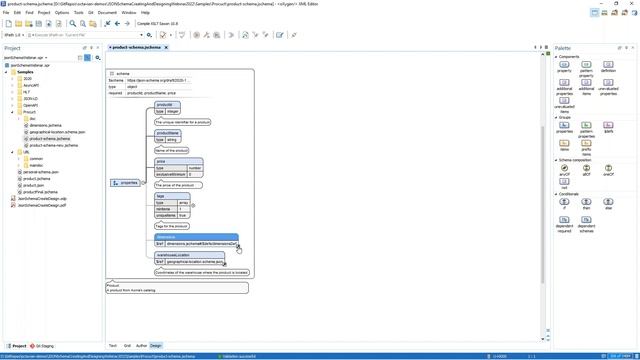The height and width of the screenshot is (360, 640).
Task: Open the File menu
Action: (x=6, y=13)
